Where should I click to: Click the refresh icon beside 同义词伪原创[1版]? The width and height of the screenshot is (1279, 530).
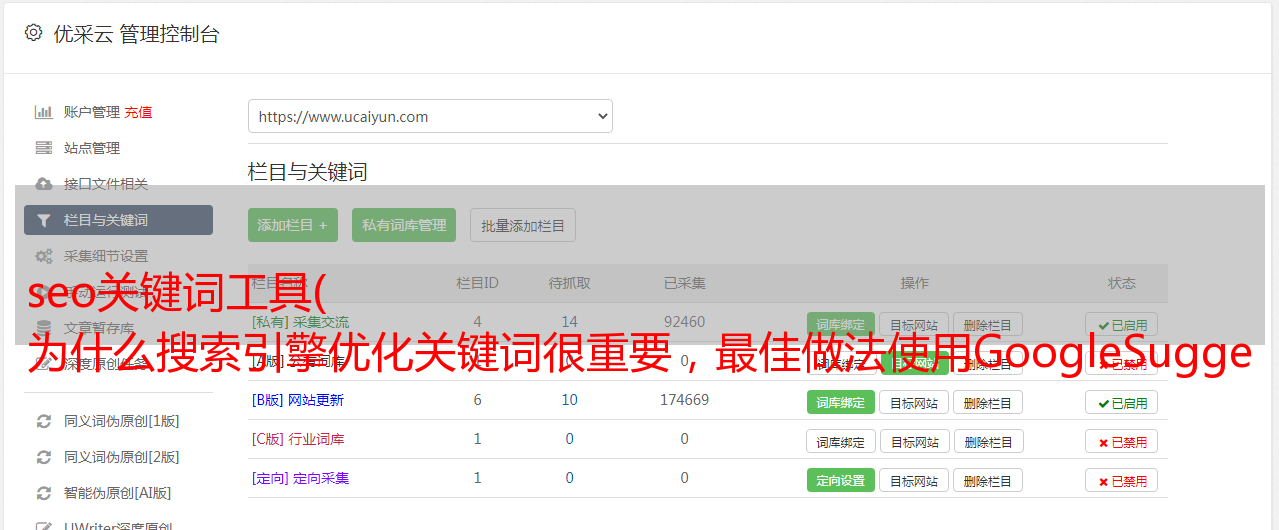pos(43,421)
